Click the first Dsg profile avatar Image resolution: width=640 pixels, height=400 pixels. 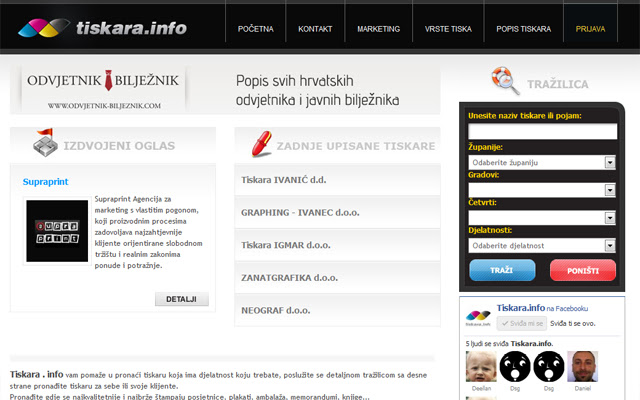(x=515, y=366)
